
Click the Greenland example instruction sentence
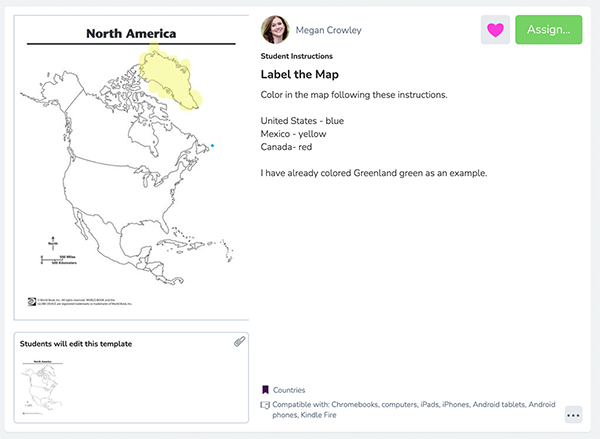tap(373, 173)
